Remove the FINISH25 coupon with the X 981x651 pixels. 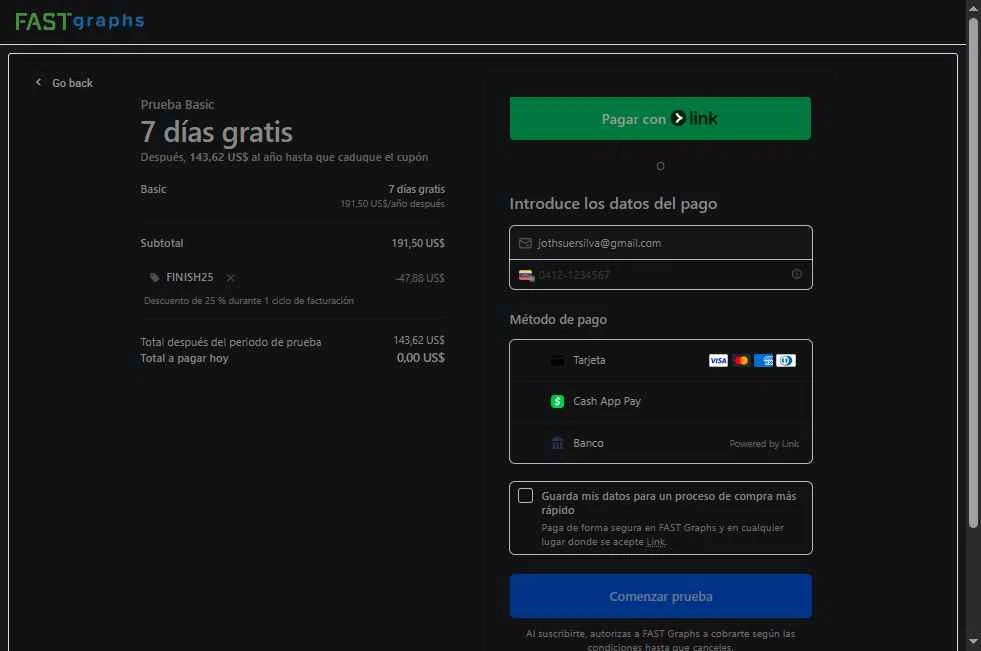click(x=230, y=278)
